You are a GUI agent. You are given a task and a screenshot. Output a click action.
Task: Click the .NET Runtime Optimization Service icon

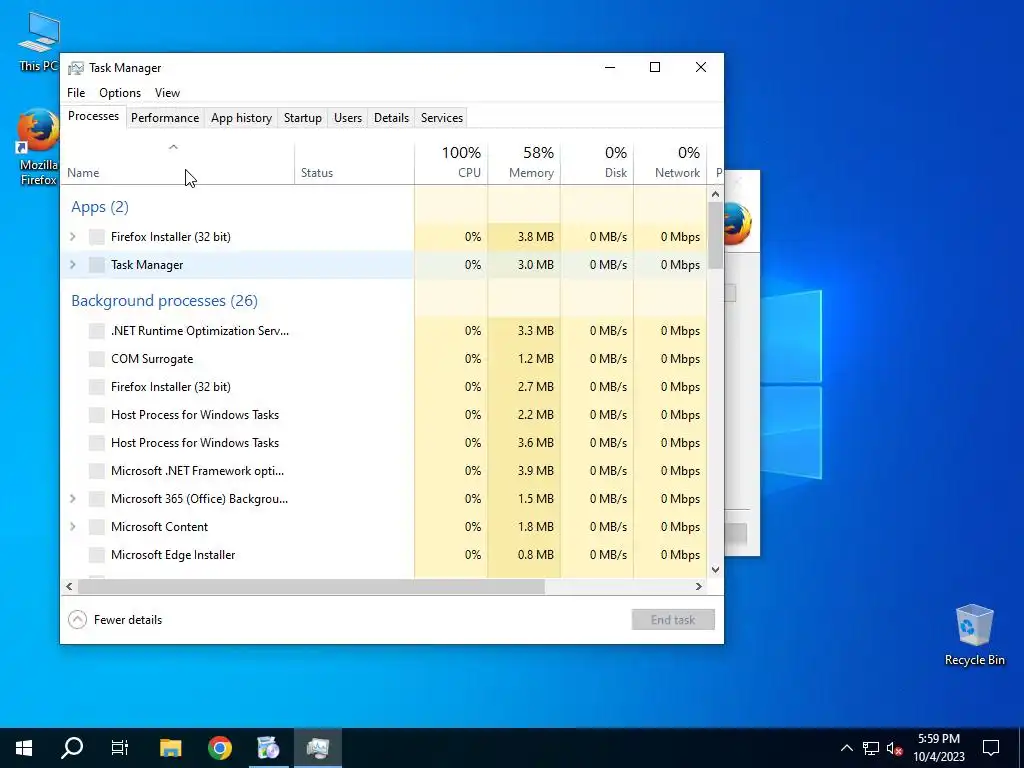click(97, 331)
